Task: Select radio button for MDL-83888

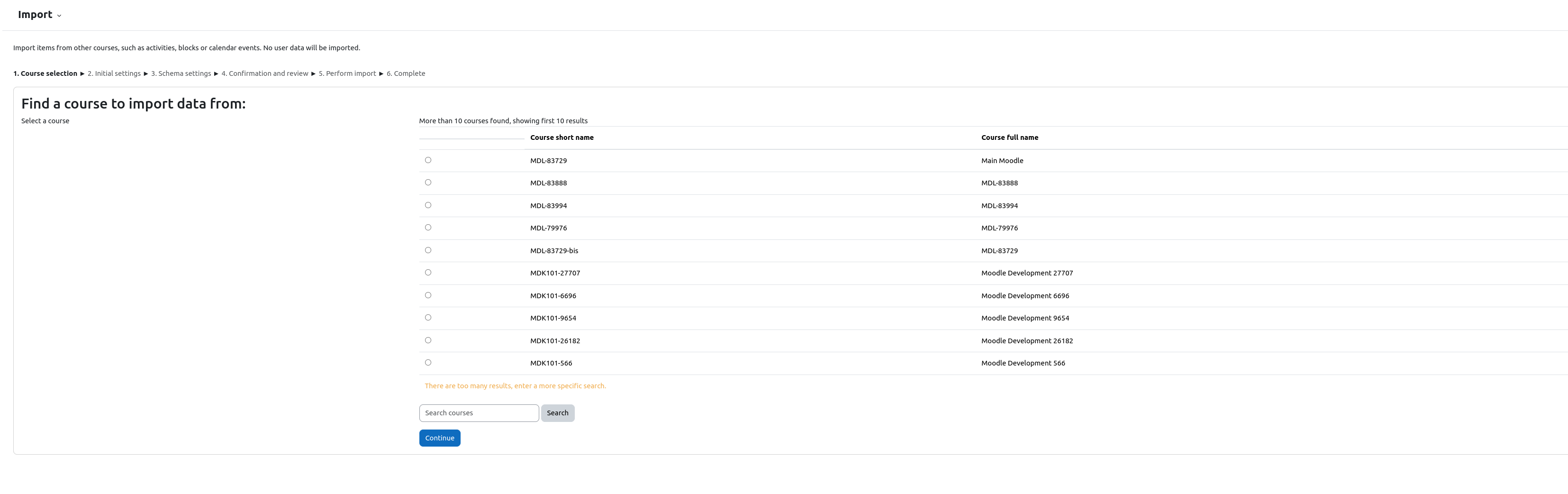Action: [428, 183]
